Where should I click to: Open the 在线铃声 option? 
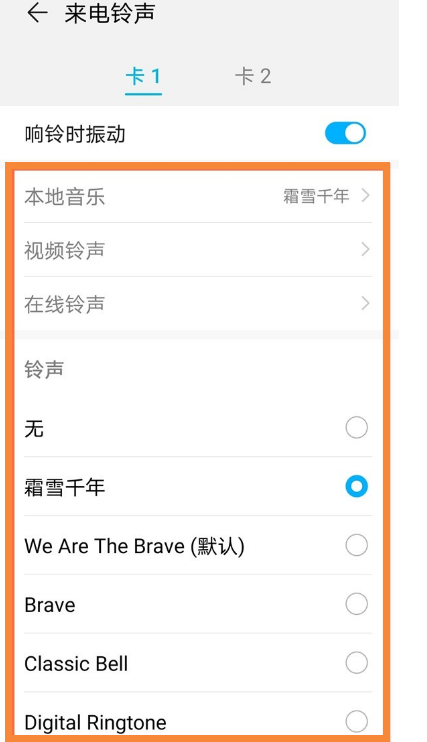click(198, 304)
